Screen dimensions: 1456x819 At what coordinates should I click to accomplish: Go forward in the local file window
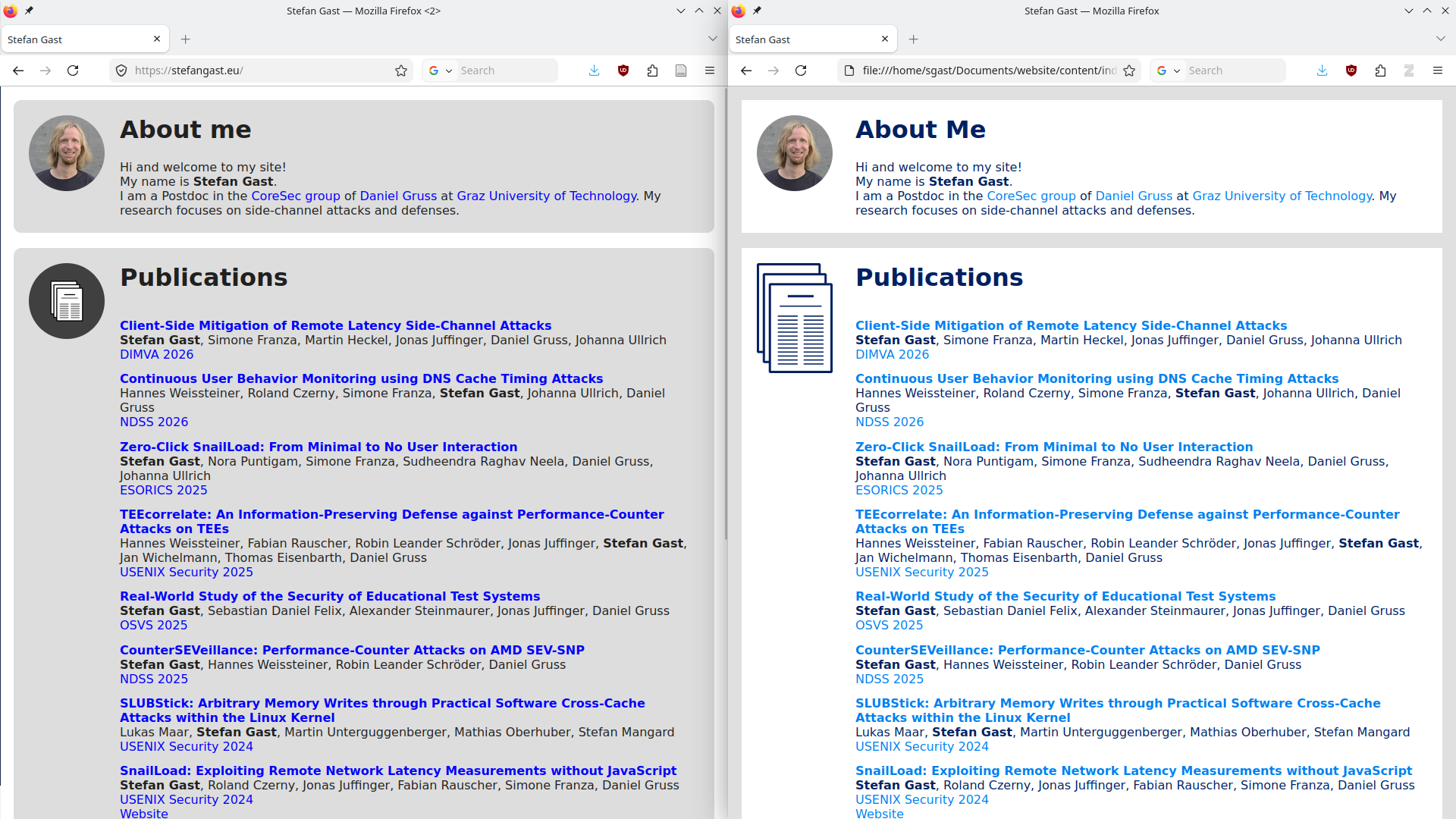click(773, 71)
